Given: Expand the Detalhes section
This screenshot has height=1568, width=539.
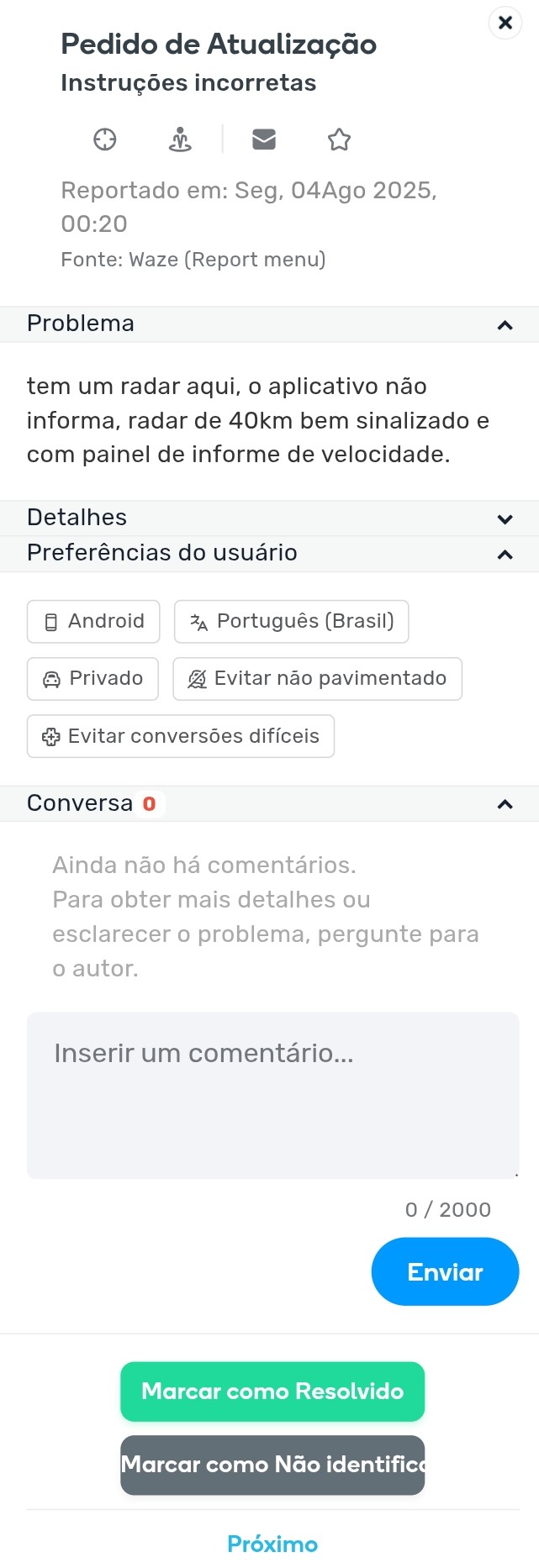Looking at the screenshot, I should [x=505, y=518].
